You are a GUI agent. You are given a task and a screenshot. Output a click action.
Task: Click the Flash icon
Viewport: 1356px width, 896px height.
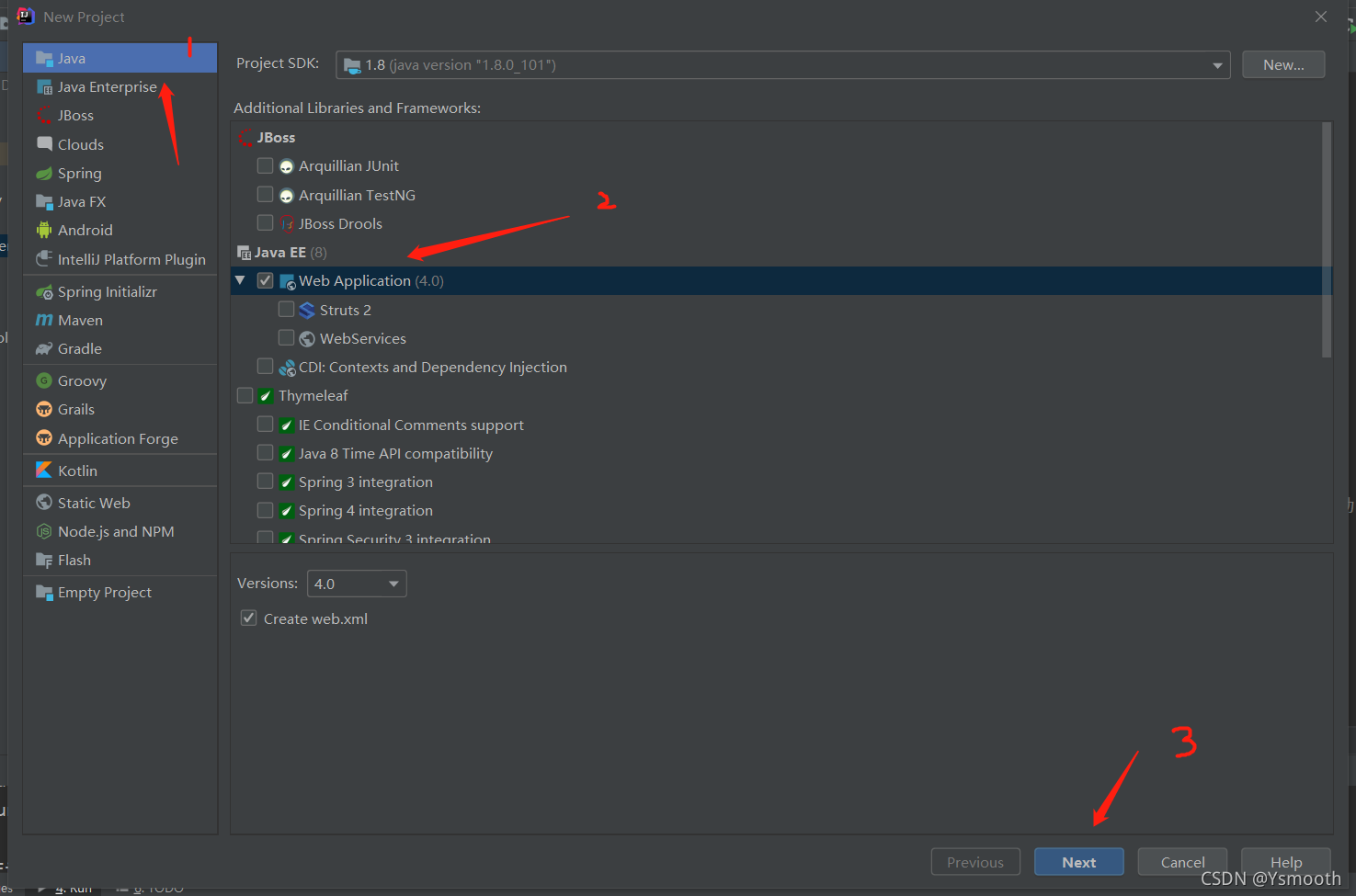(44, 561)
